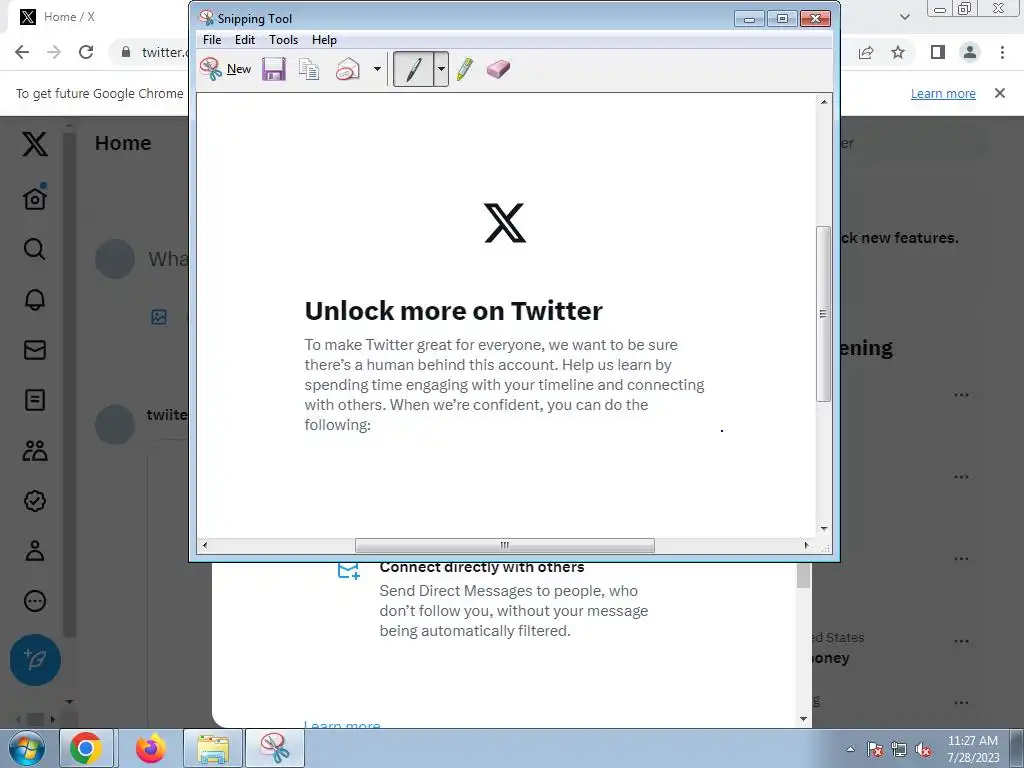
Task: Show hidden tray icons arrow
Action: (850, 749)
